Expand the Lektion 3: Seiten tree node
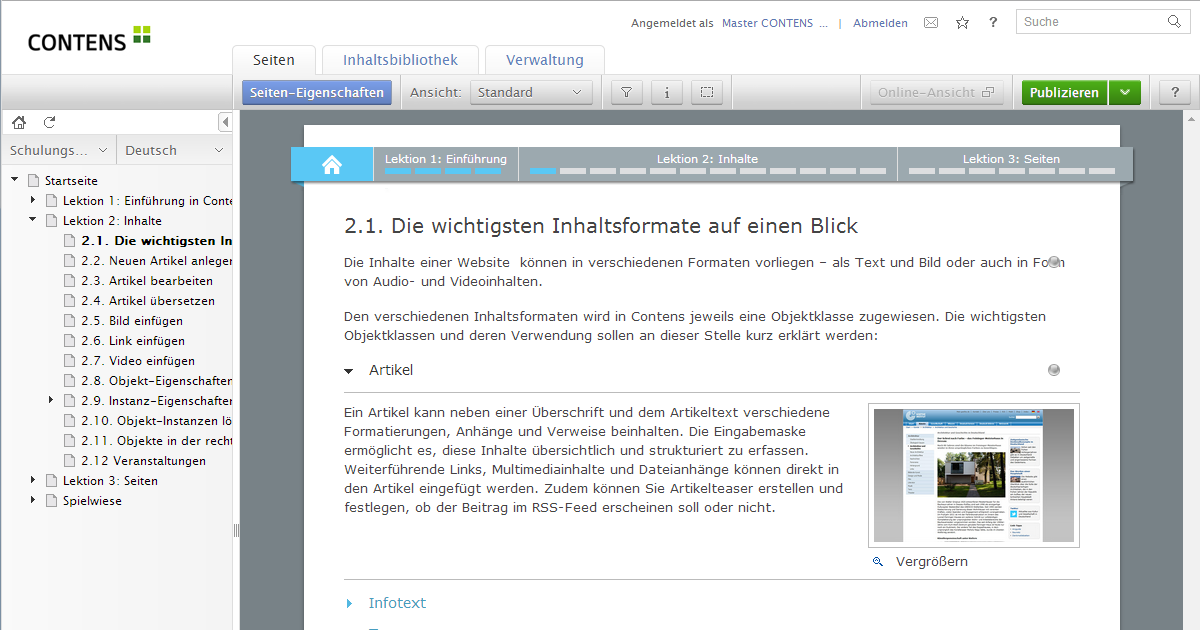This screenshot has width=1200, height=630. pos(33,481)
